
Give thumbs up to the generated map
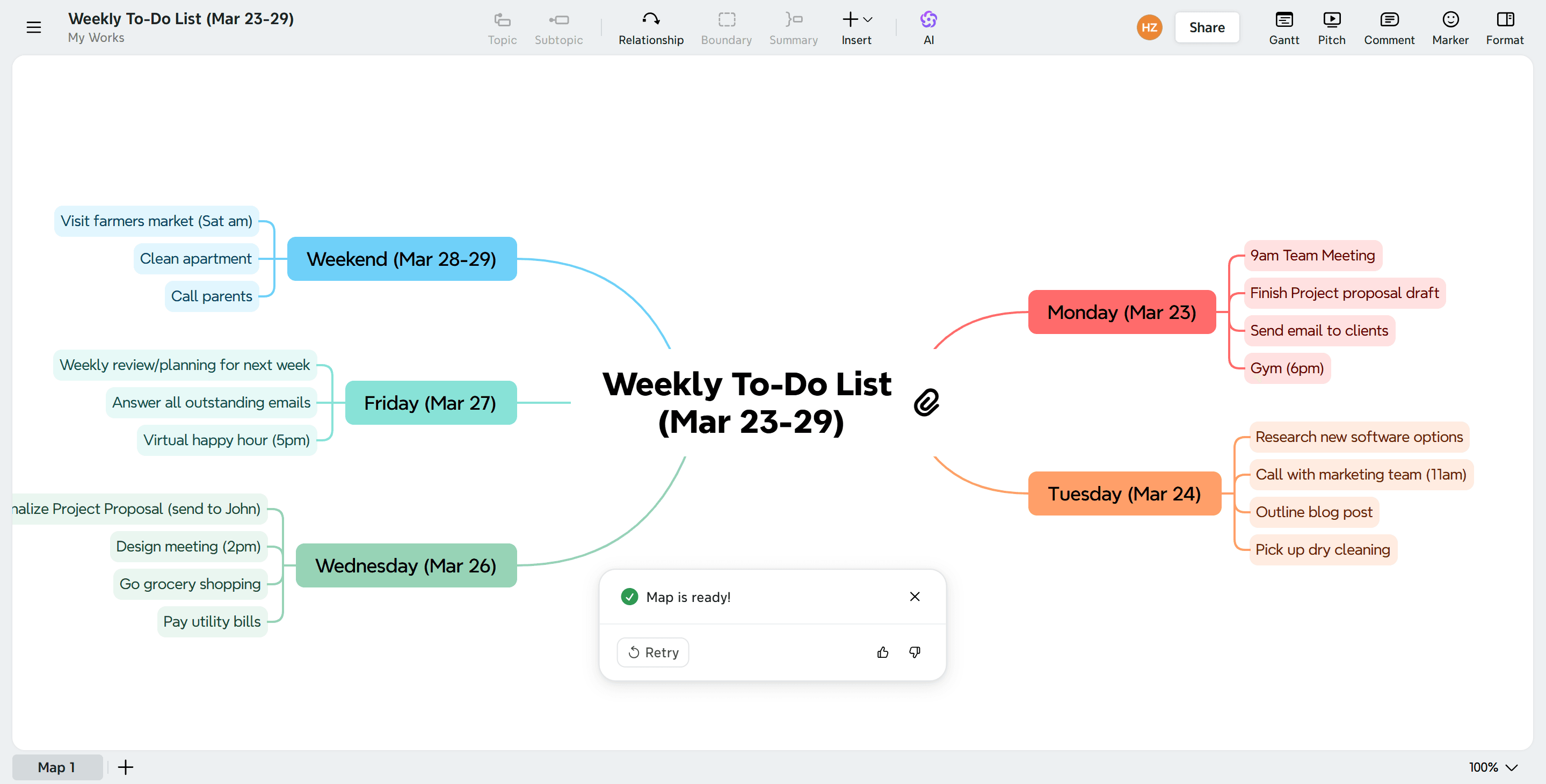point(882,652)
